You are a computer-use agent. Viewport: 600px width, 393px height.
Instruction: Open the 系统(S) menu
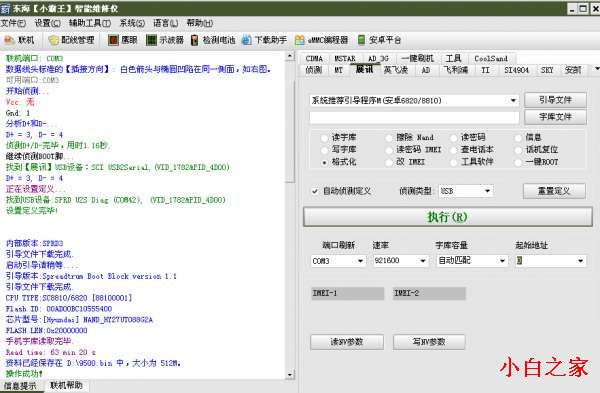pyautogui.click(x=132, y=23)
